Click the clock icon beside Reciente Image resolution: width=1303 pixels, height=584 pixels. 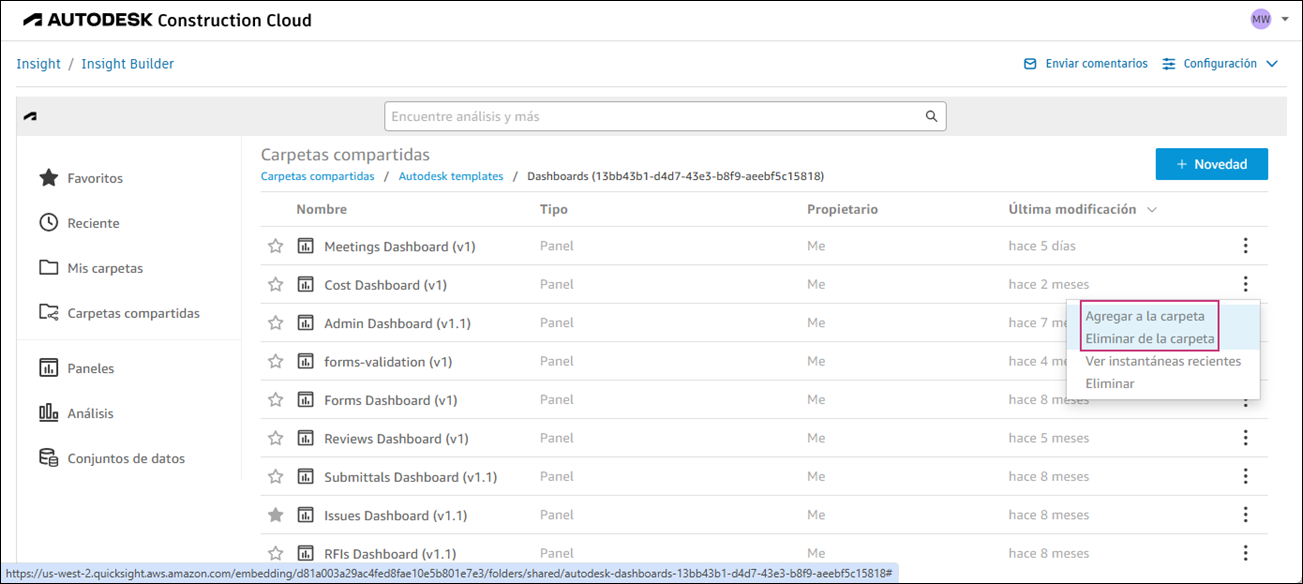pyautogui.click(x=48, y=223)
